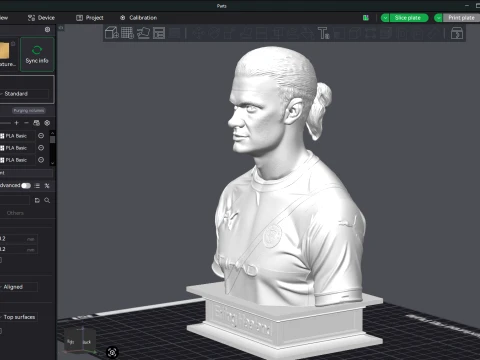Edit the third PLA Basic filament preset
Viewport: 480px width, 360px height.
tap(41, 160)
